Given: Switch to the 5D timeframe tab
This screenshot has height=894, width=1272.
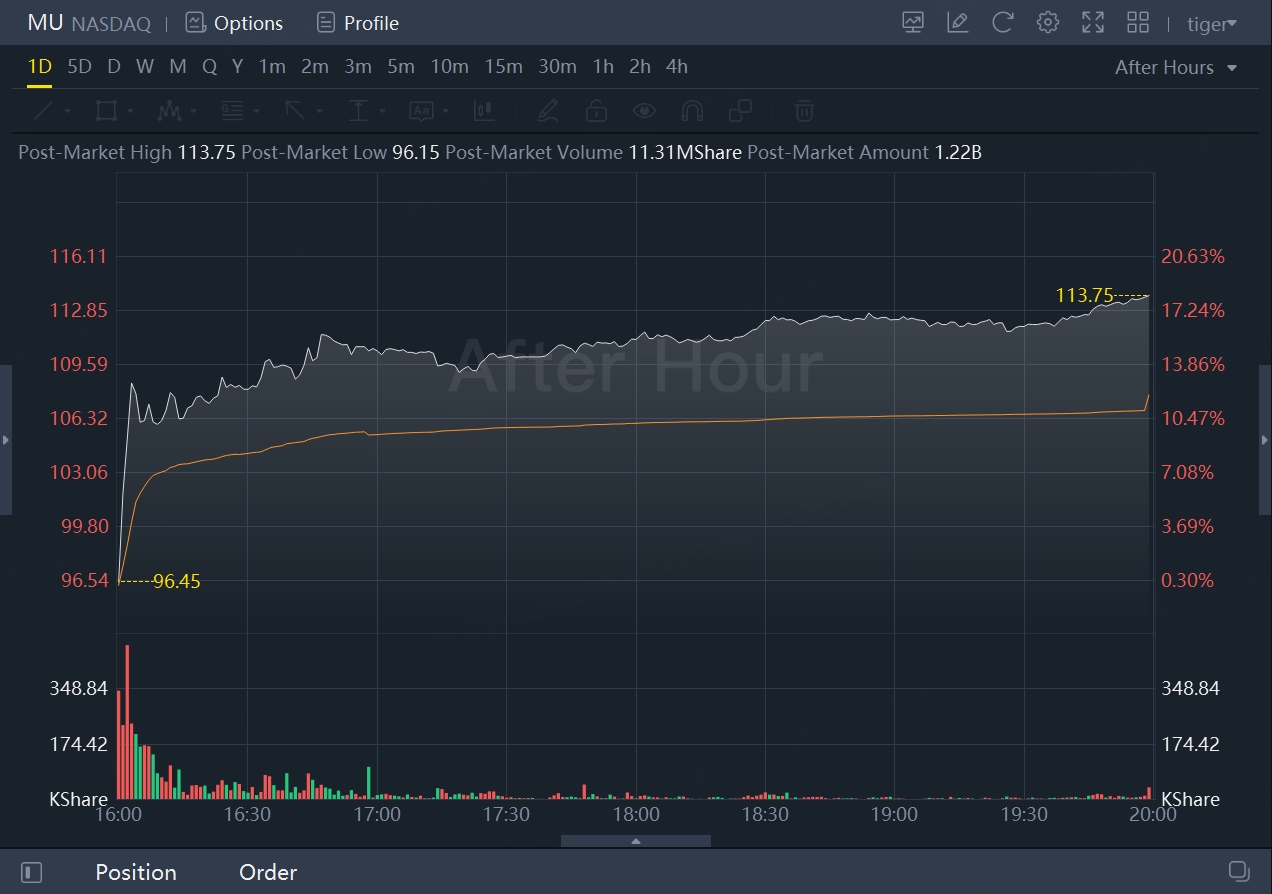Looking at the screenshot, I should point(79,67).
